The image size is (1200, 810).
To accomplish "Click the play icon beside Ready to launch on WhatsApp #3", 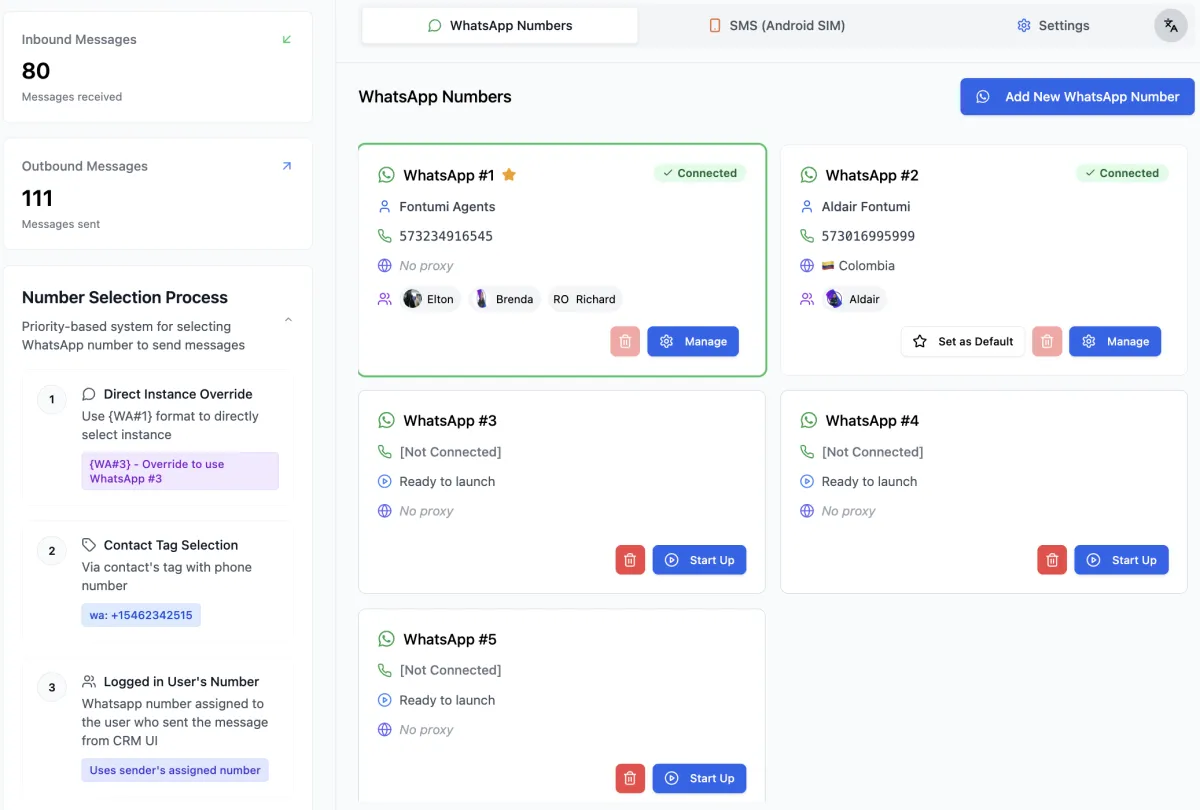I will click(385, 482).
